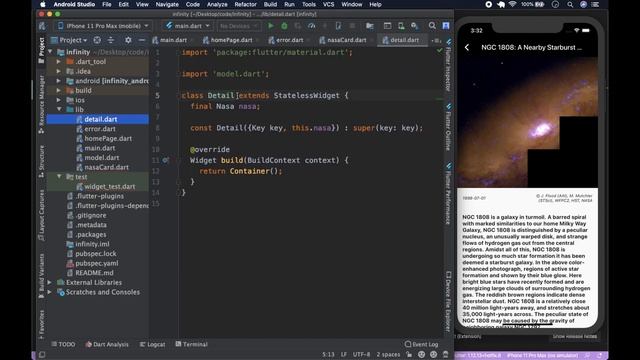Click the Apple menu icon

tap(42, 4)
